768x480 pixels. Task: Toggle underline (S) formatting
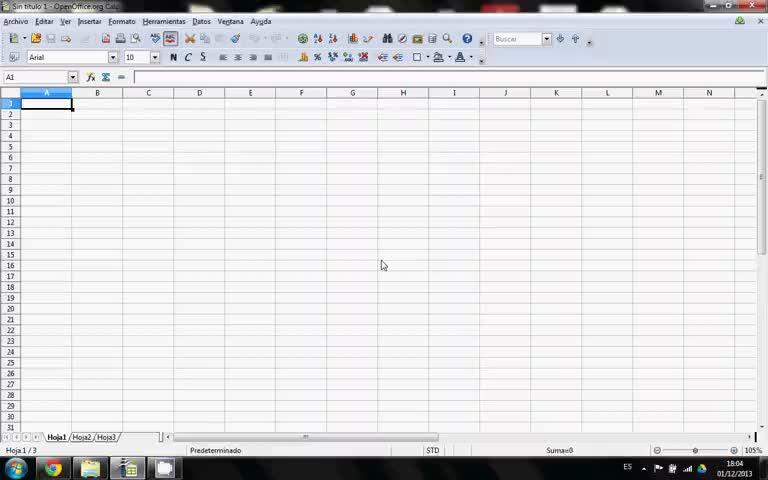click(203, 57)
